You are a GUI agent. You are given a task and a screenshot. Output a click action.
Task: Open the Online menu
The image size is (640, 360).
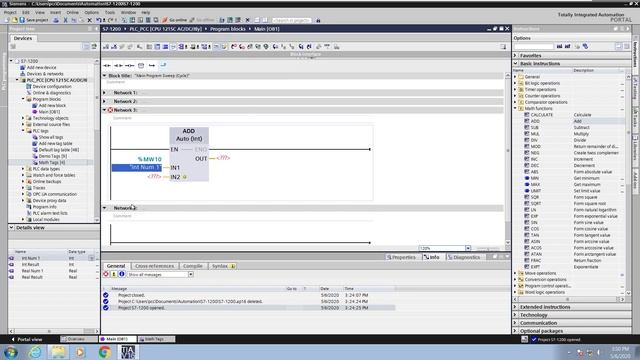[x=72, y=13]
